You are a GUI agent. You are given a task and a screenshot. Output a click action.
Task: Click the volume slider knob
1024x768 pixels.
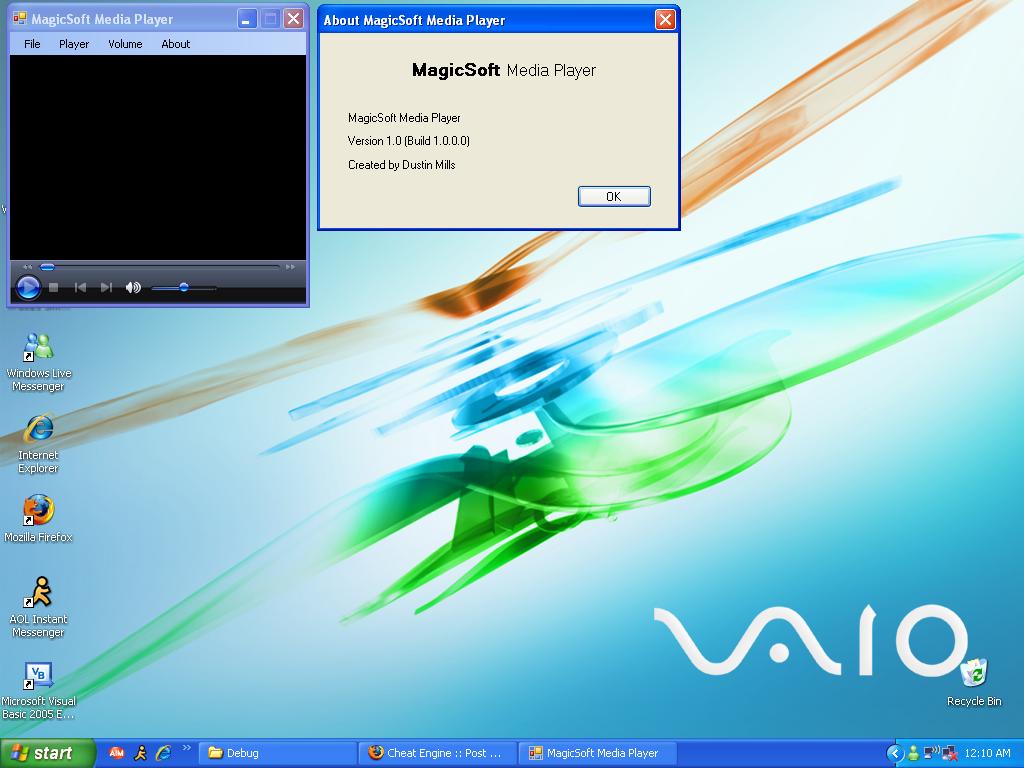(184, 287)
